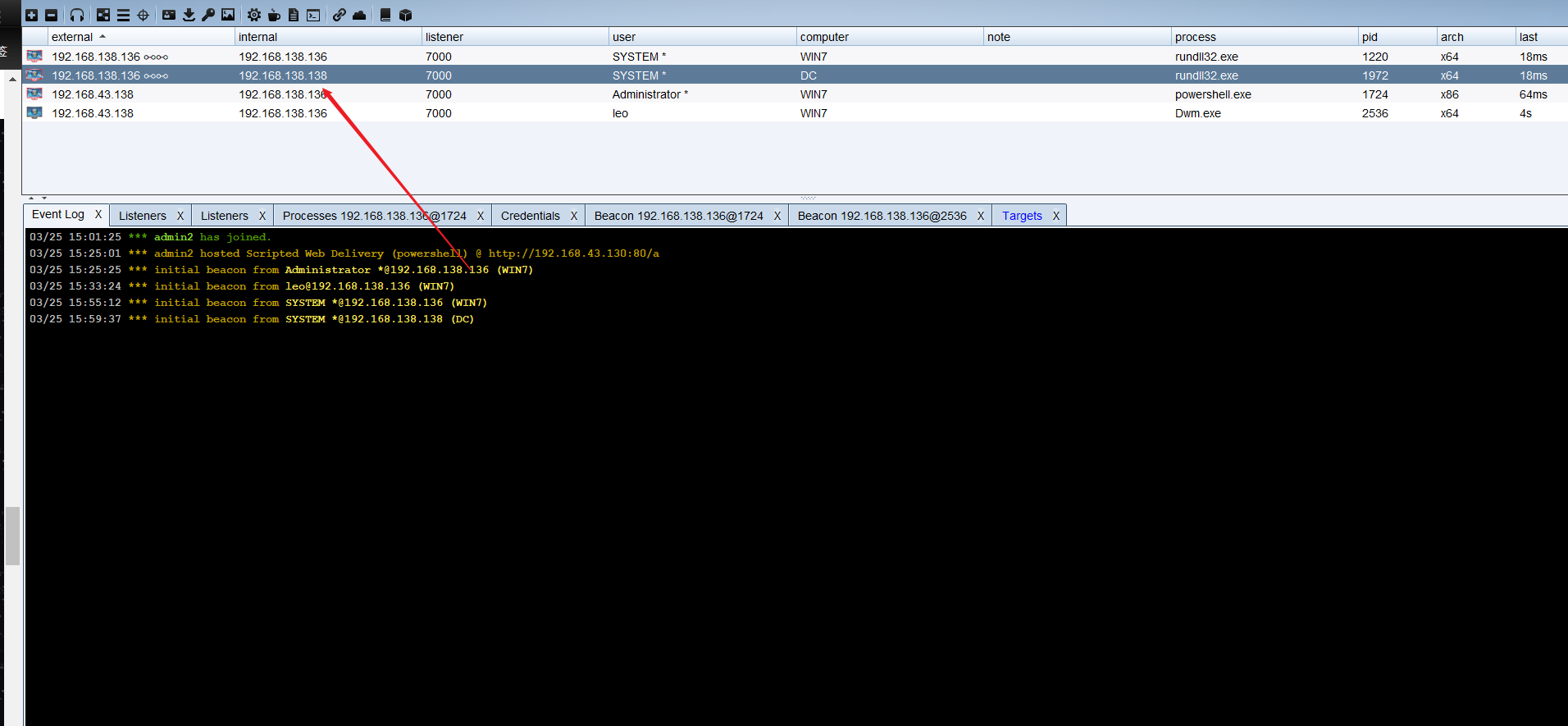Manage web server via the cloud icon
Screen dimensions: 1568x726
(x=359, y=15)
